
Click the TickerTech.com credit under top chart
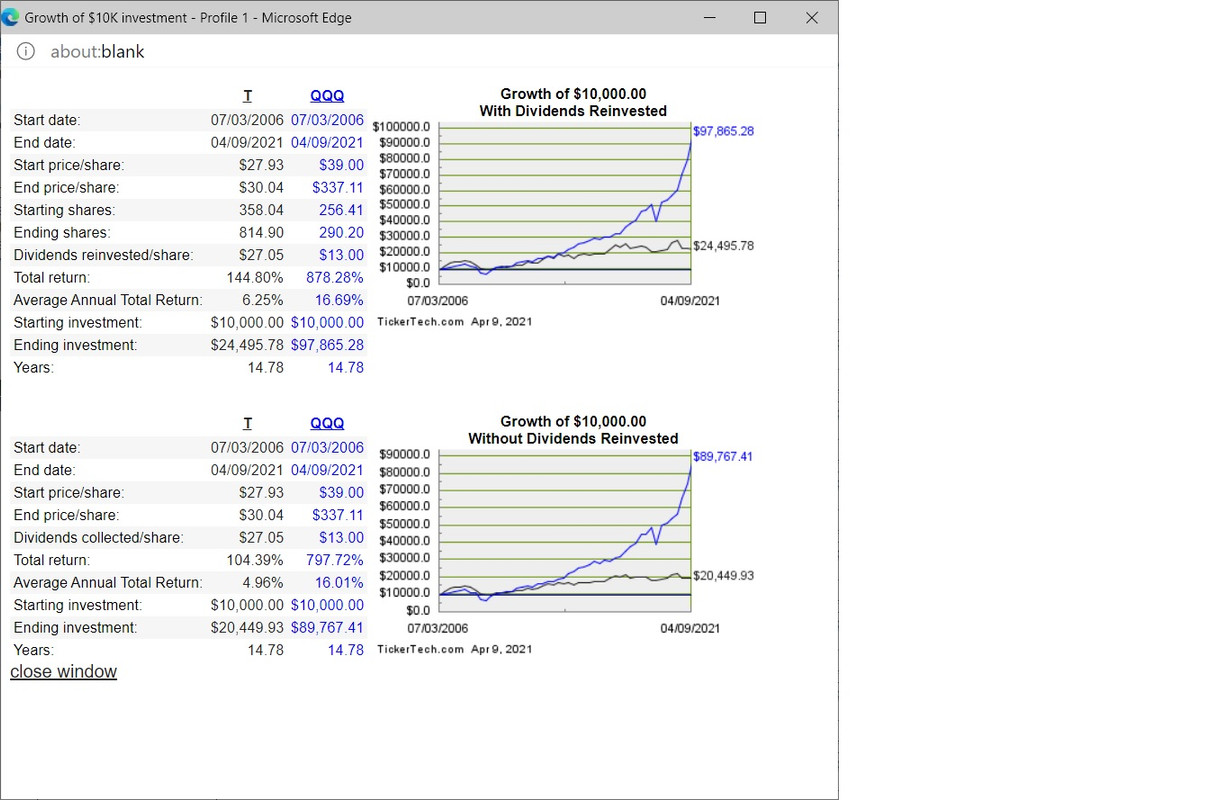455,321
